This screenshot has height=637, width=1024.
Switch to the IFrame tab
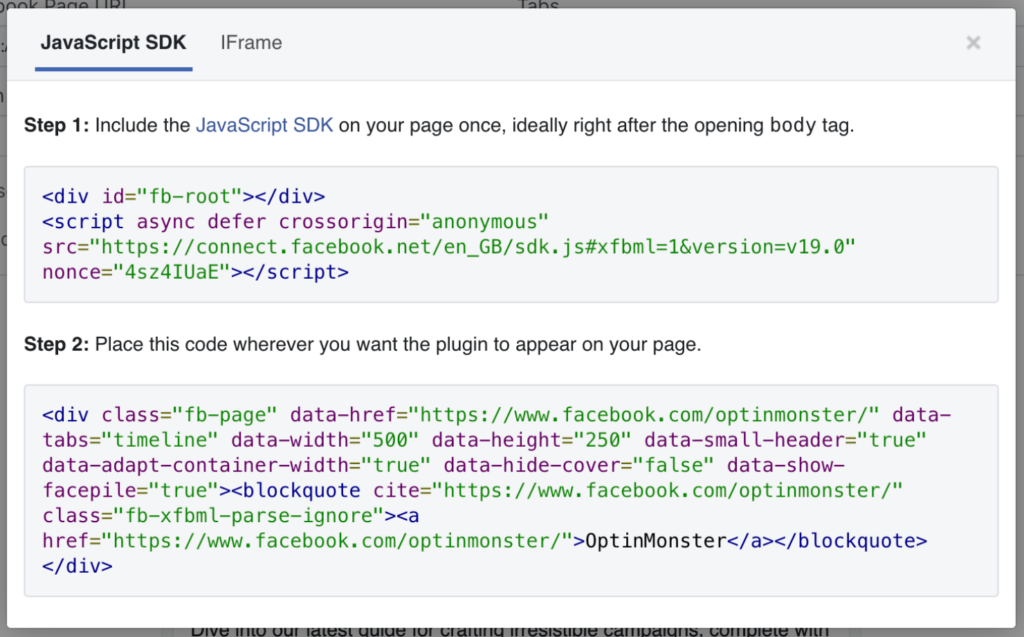[x=251, y=43]
